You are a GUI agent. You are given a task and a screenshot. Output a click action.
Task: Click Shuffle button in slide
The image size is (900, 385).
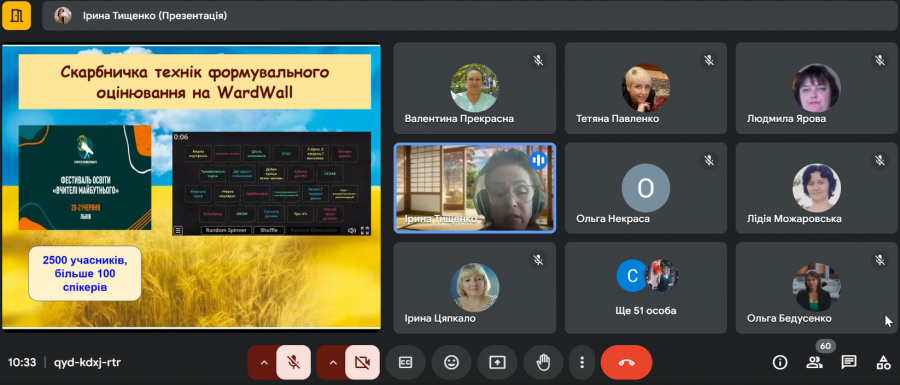(x=269, y=230)
